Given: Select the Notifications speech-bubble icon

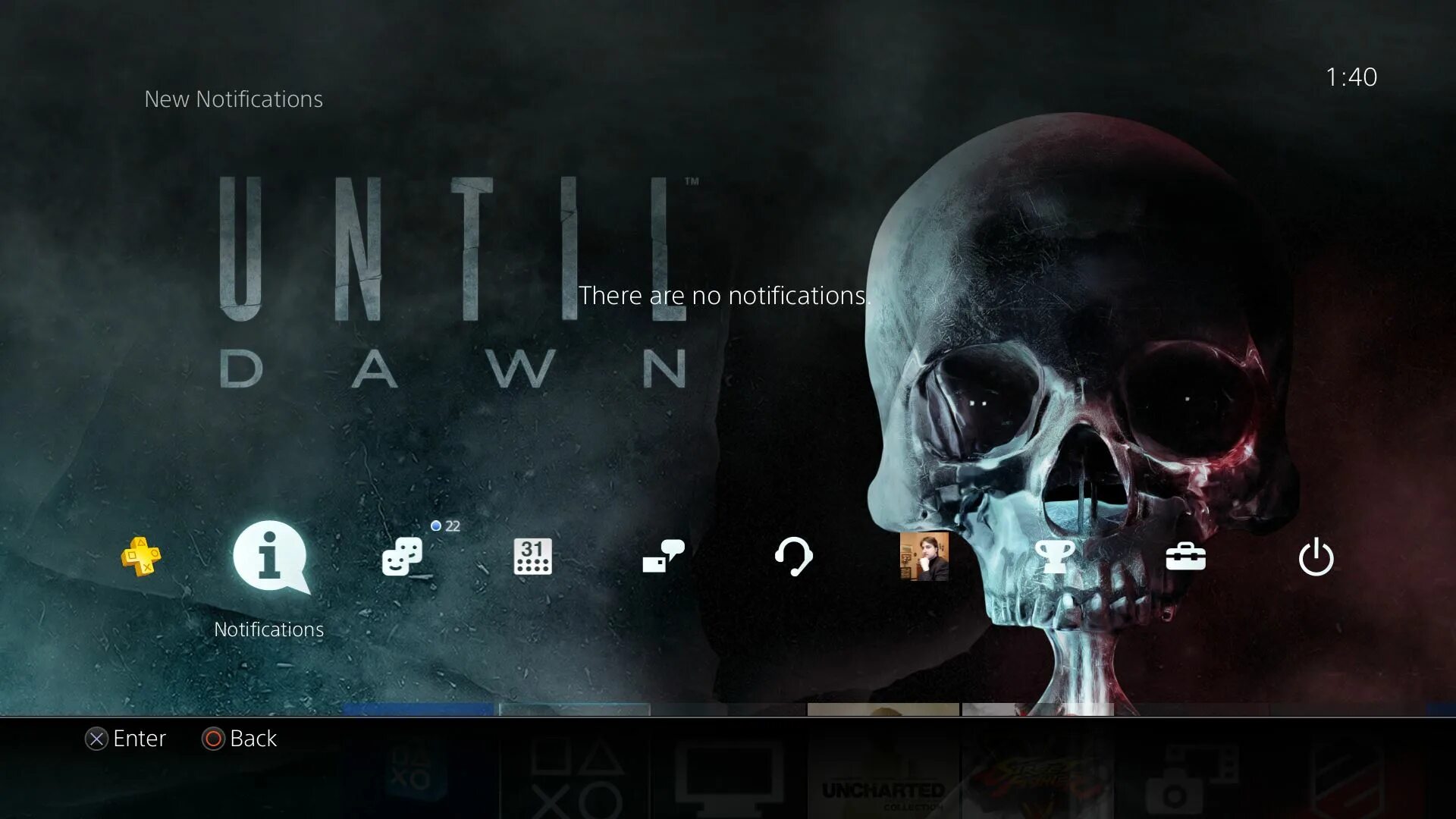Looking at the screenshot, I should tap(271, 557).
